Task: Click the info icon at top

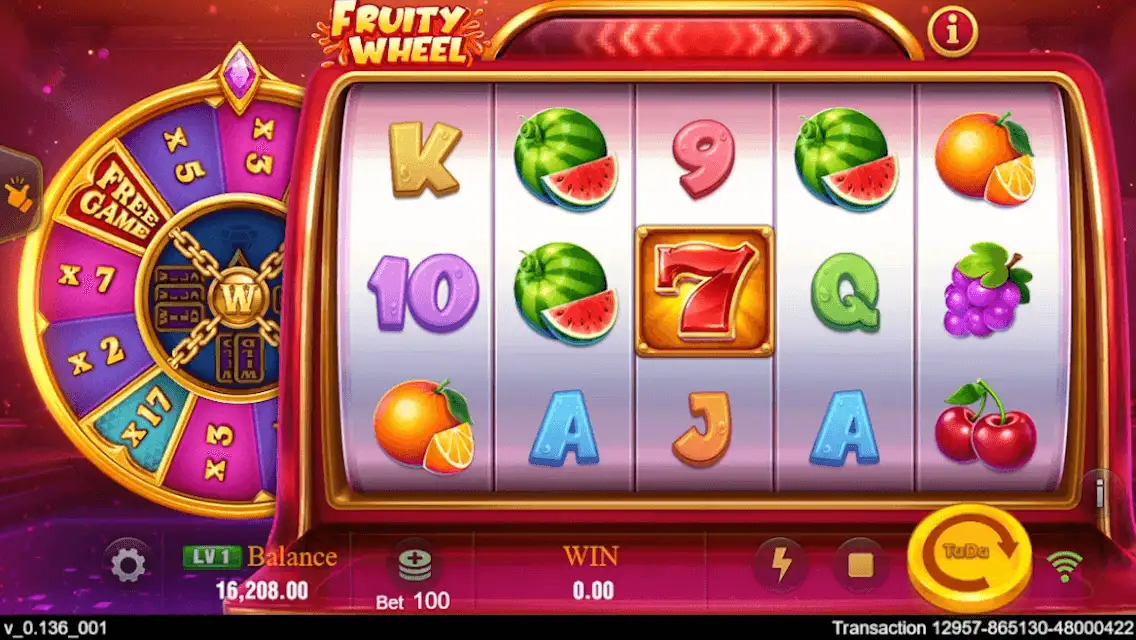Action: (x=952, y=30)
